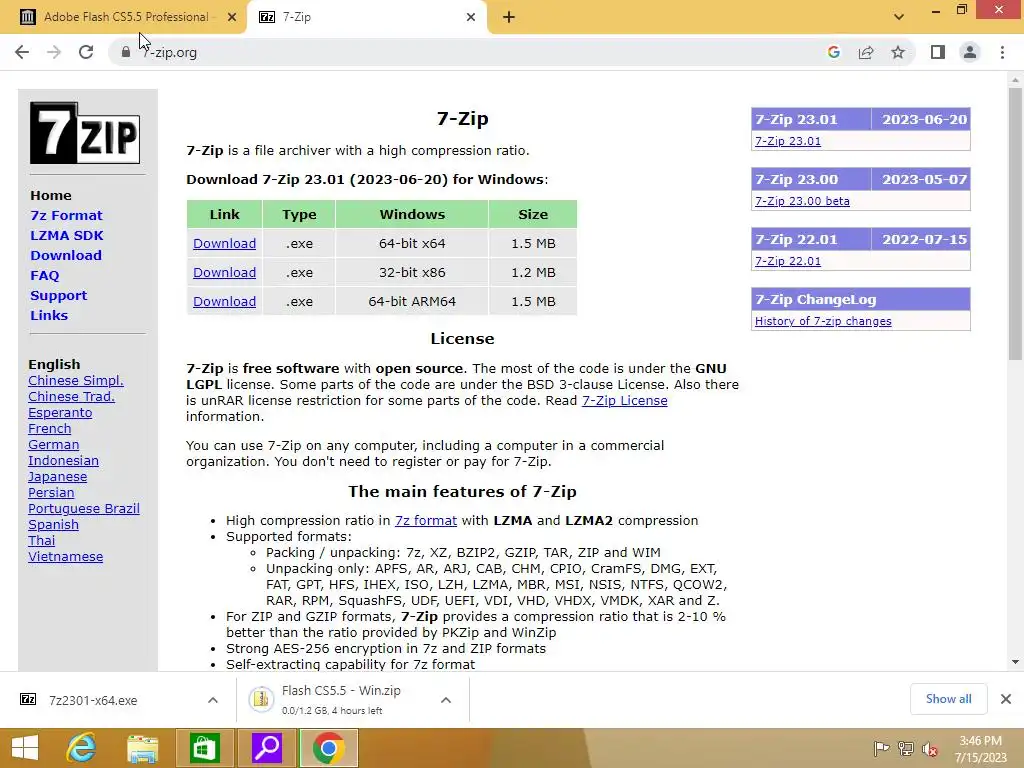Screen dimensions: 1024x768
Task: Switch language to Persian
Action: pyautogui.click(x=51, y=492)
